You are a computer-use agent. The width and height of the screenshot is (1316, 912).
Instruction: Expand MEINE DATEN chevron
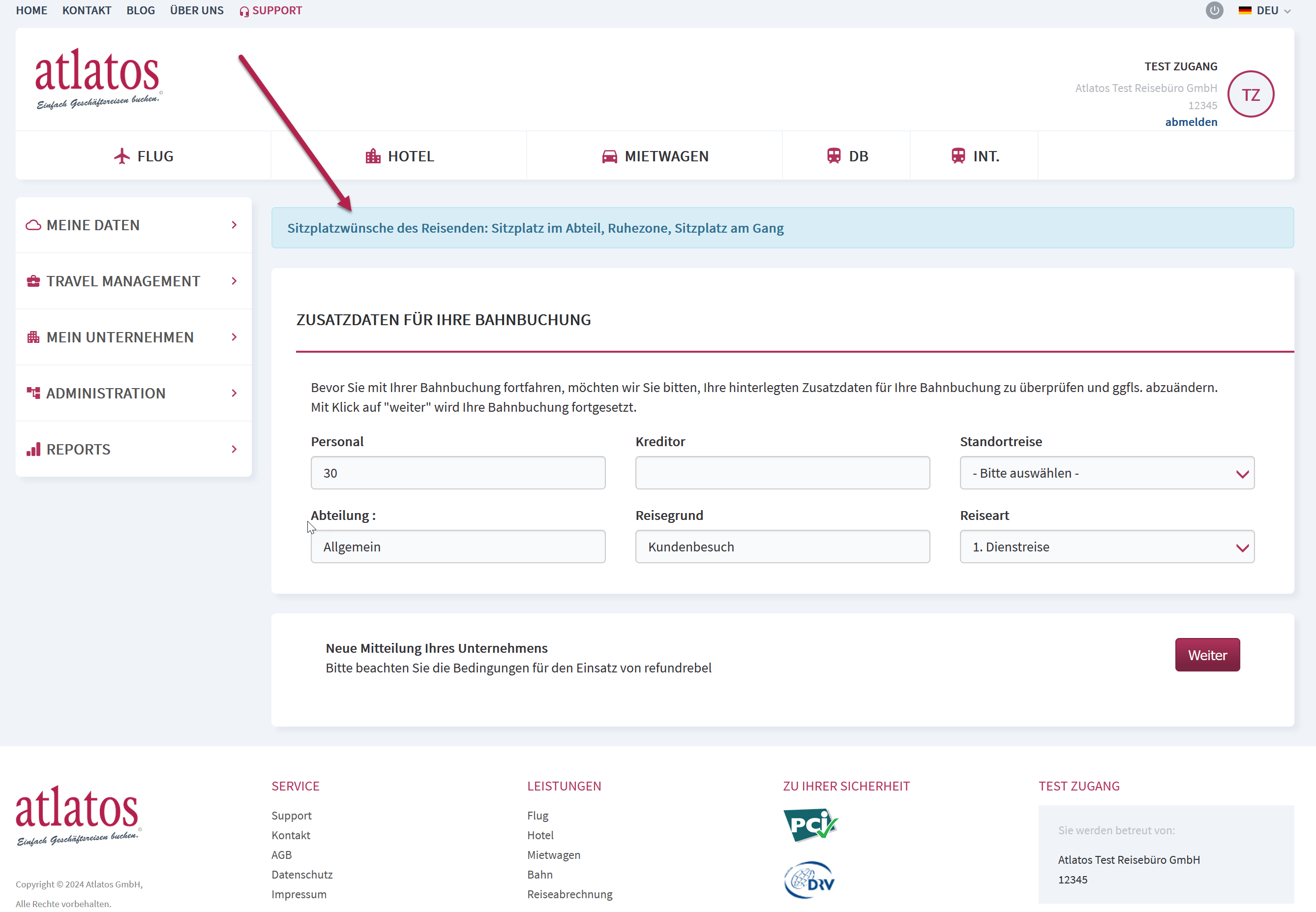click(234, 225)
